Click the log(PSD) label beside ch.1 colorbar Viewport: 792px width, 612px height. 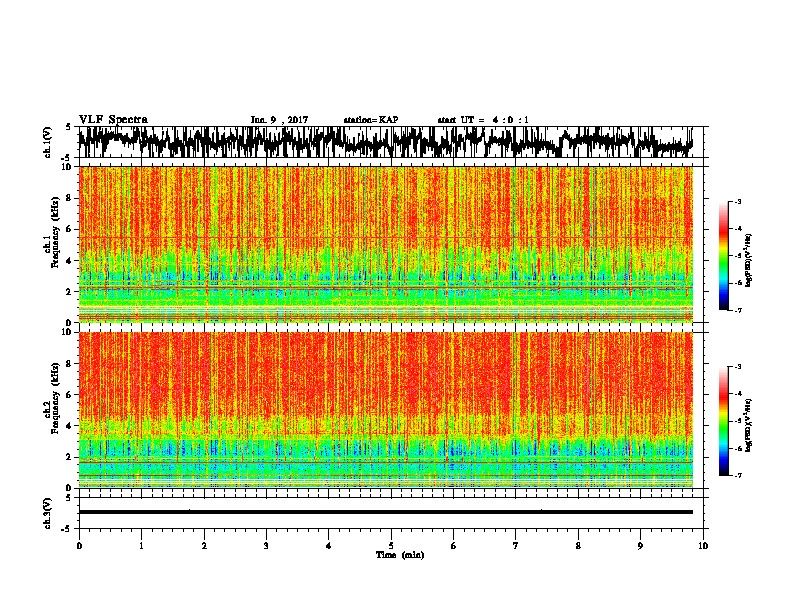point(749,261)
